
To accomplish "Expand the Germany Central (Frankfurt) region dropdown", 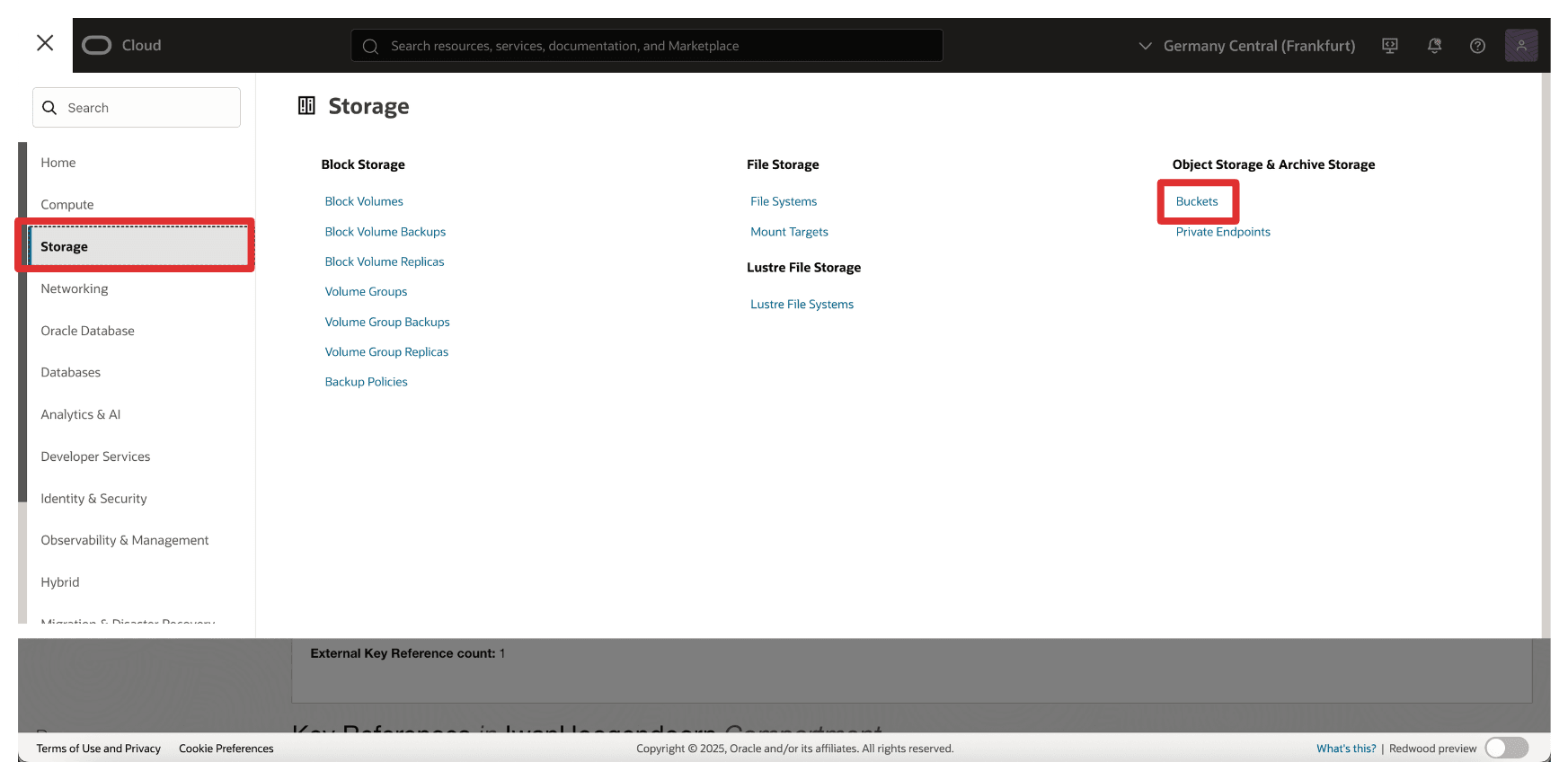I will tap(1246, 46).
